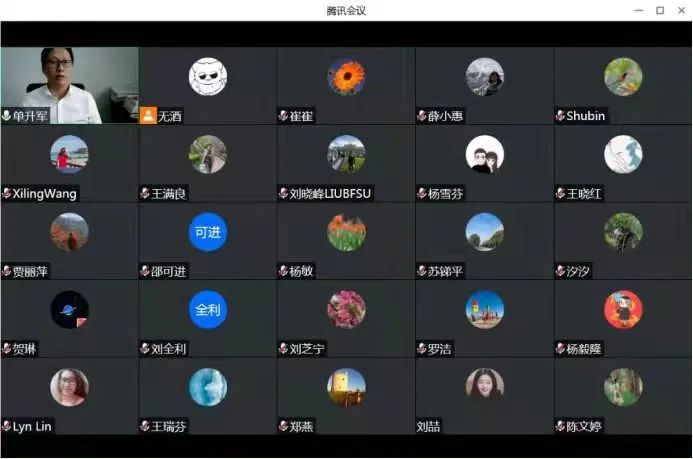Click the muted microphone icon beside 崔崔
The width and height of the screenshot is (693, 459).
coord(283,116)
